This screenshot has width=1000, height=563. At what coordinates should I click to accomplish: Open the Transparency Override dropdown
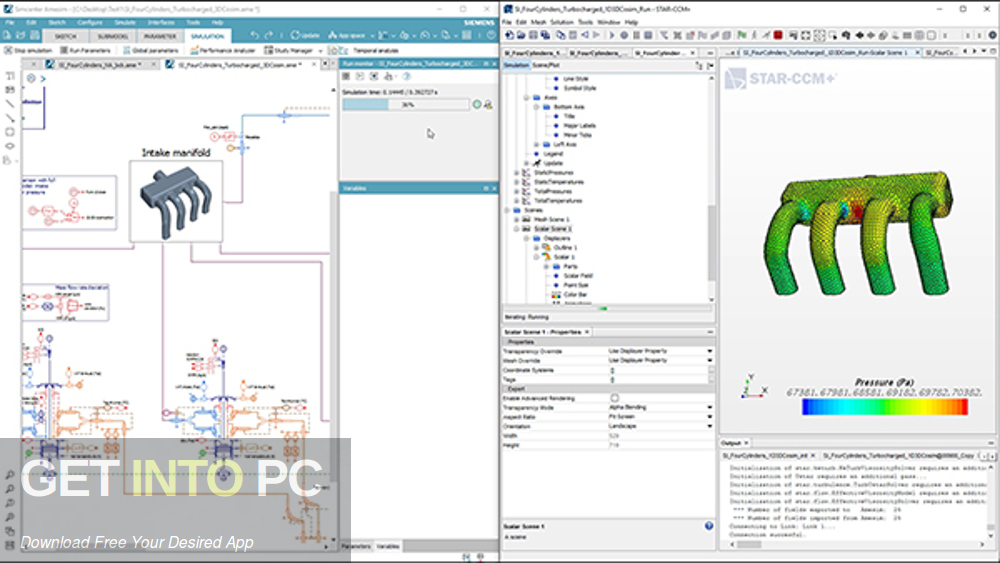(709, 351)
